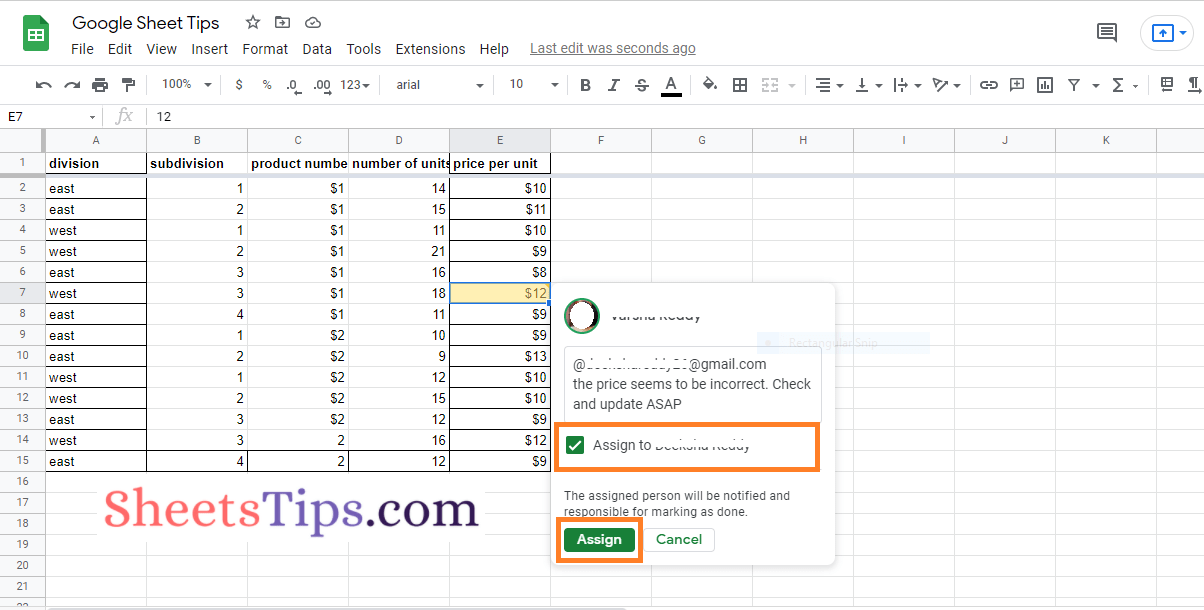Click the Assign button
Image resolution: width=1204 pixels, height=610 pixels.
(599, 539)
